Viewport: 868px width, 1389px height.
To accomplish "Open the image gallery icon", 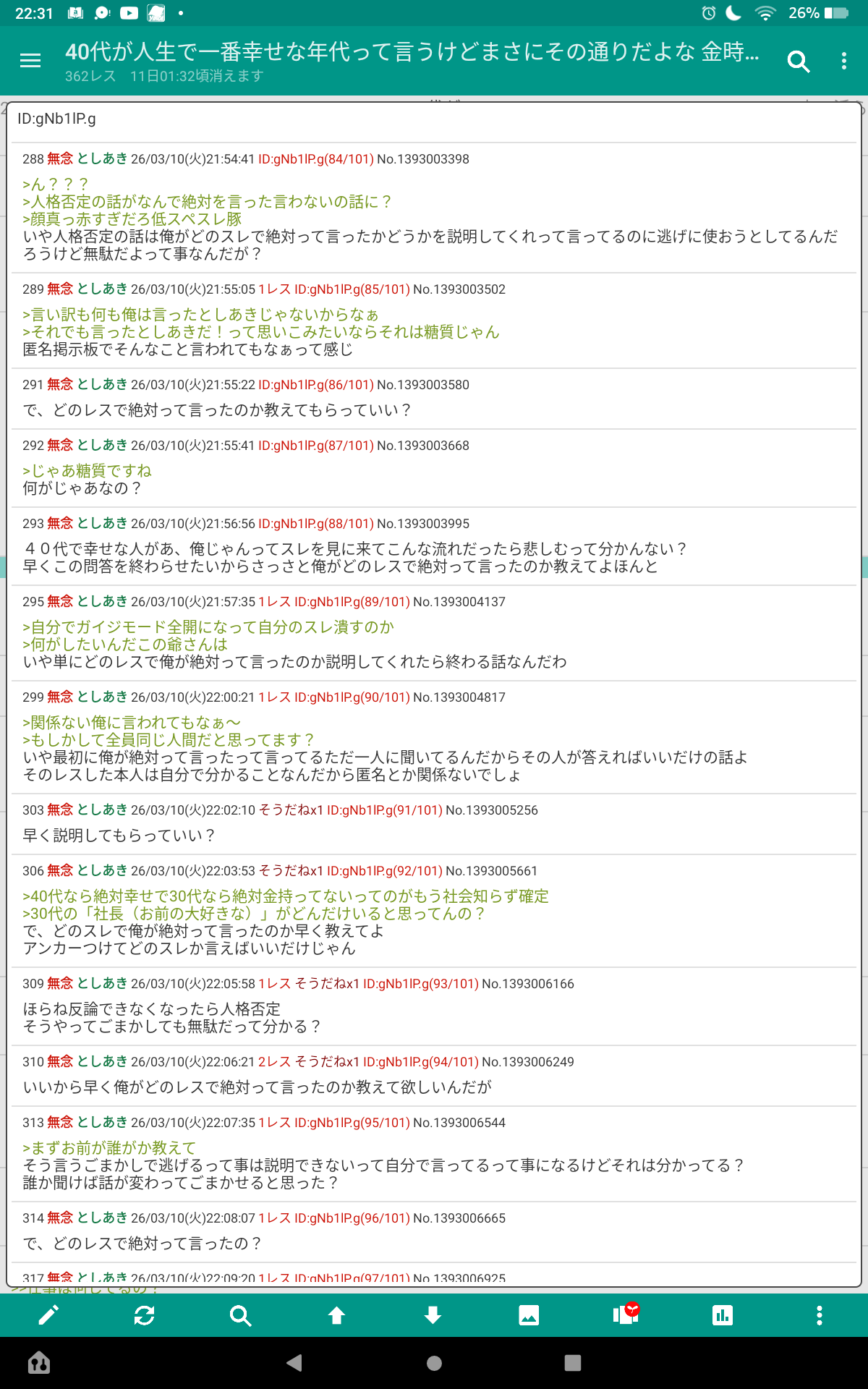I will (x=529, y=1314).
